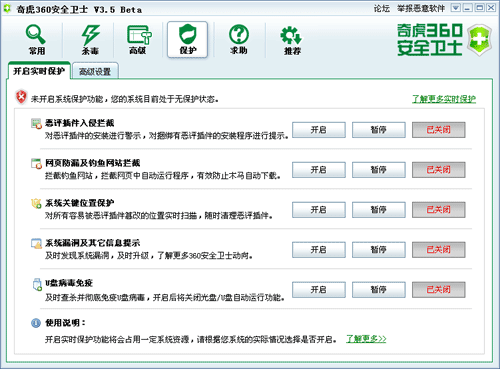
Task: Open the 论坛 forum link
Action: pyautogui.click(x=382, y=8)
